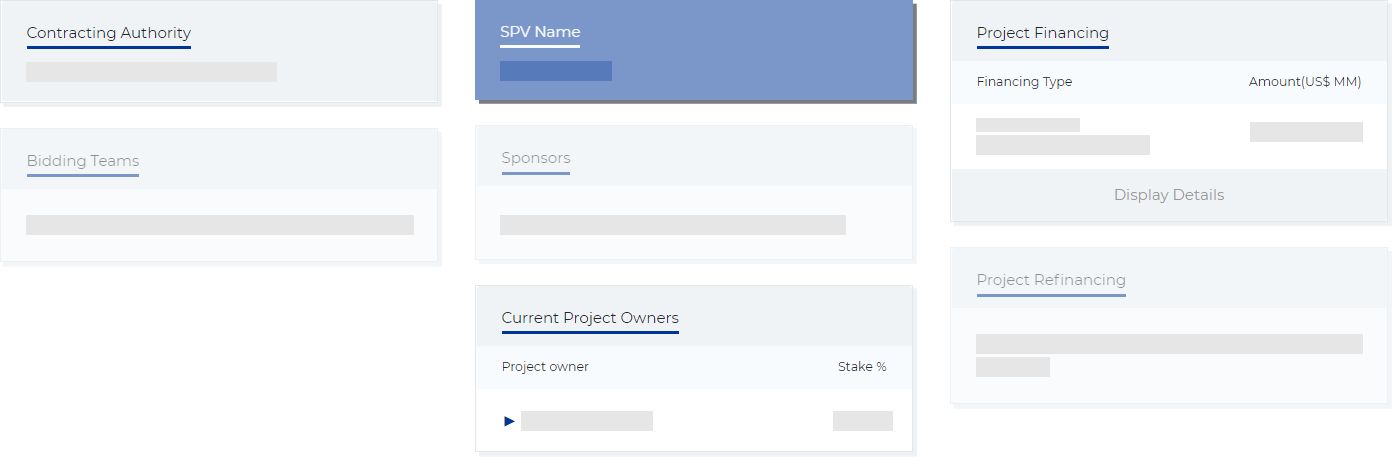Click the SPV Name heading
This screenshot has height=457, width=1392.
coord(540,32)
